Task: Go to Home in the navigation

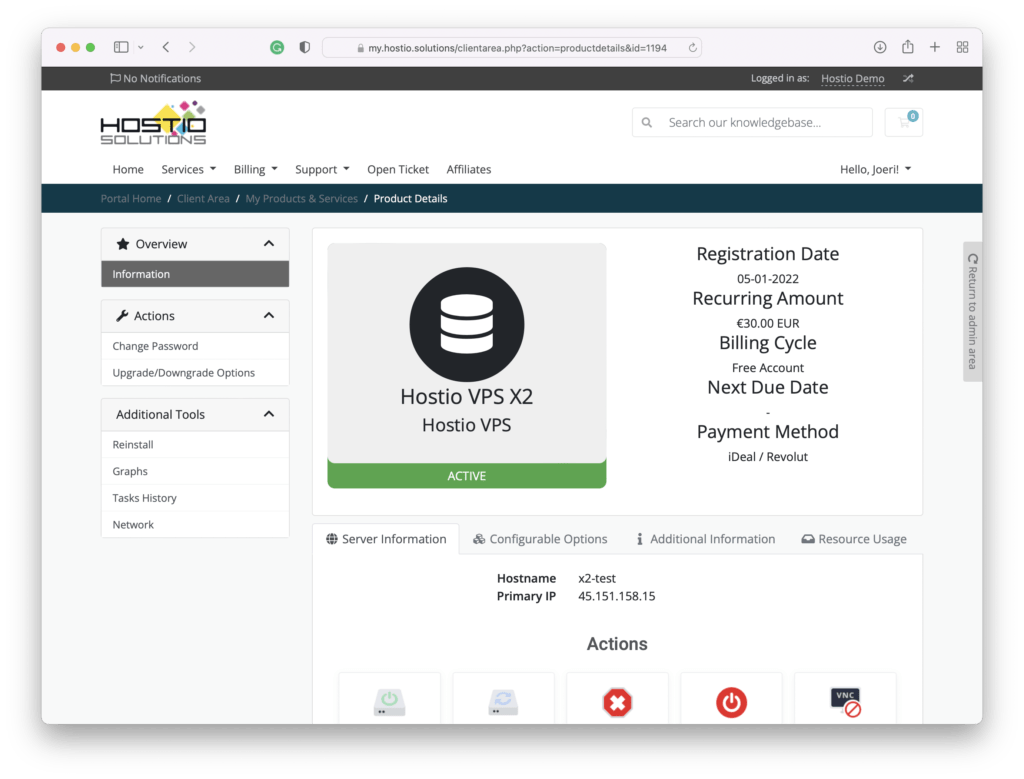Action: [128, 169]
